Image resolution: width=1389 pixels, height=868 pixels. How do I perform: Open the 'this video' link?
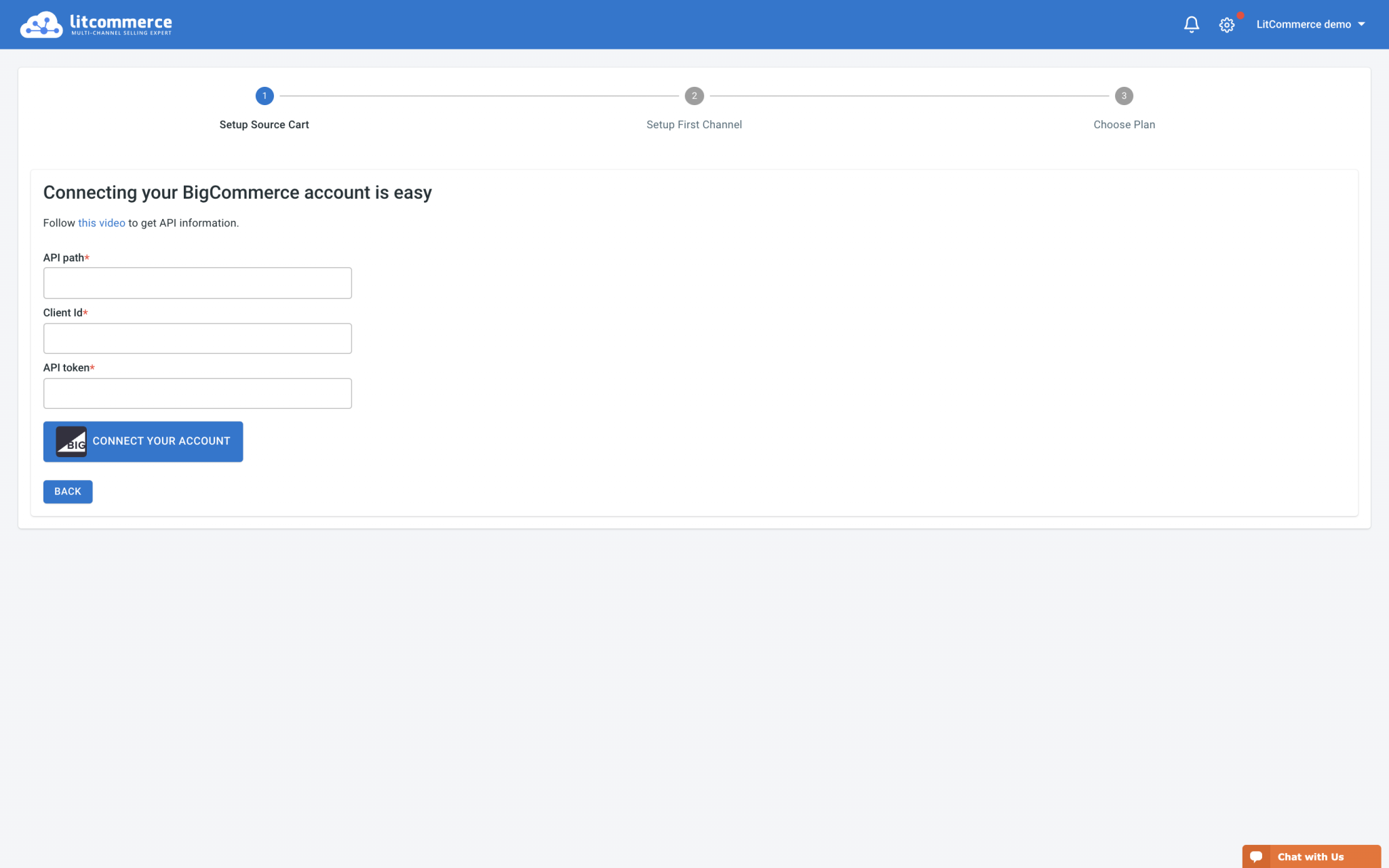pos(102,223)
